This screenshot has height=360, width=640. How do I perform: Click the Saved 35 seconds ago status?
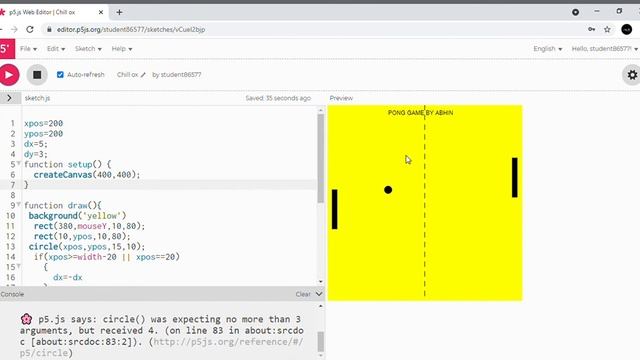278,98
